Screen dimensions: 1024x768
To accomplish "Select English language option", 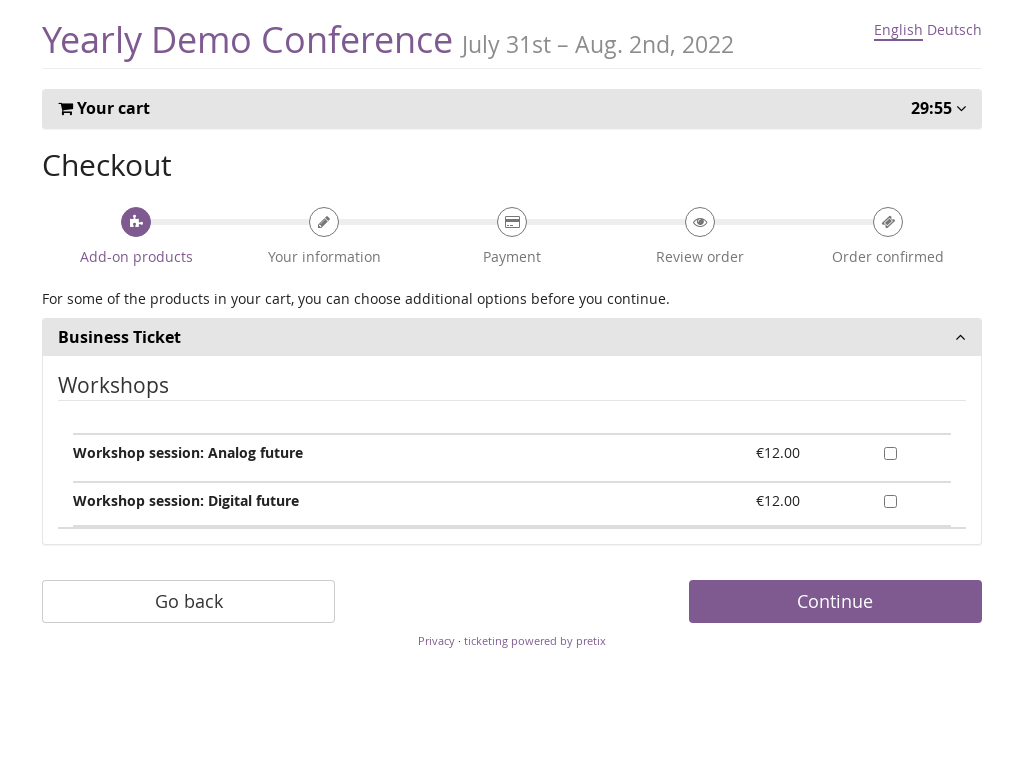I will [898, 30].
